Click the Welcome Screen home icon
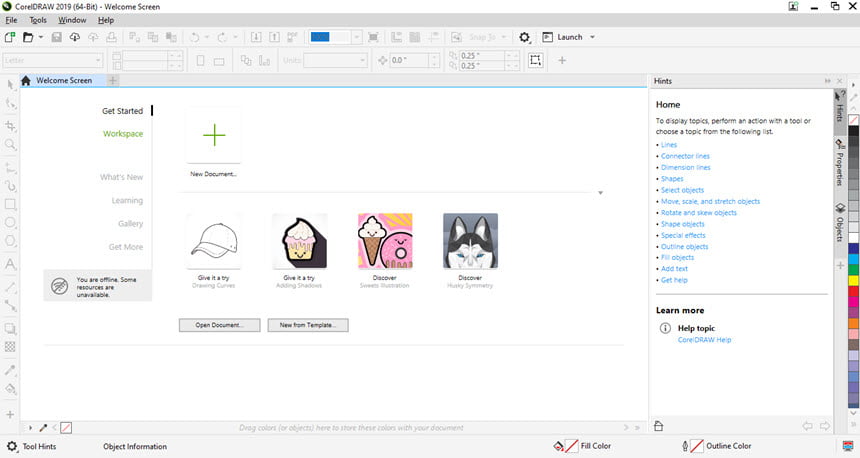The image size is (860, 458). pyautogui.click(x=26, y=81)
